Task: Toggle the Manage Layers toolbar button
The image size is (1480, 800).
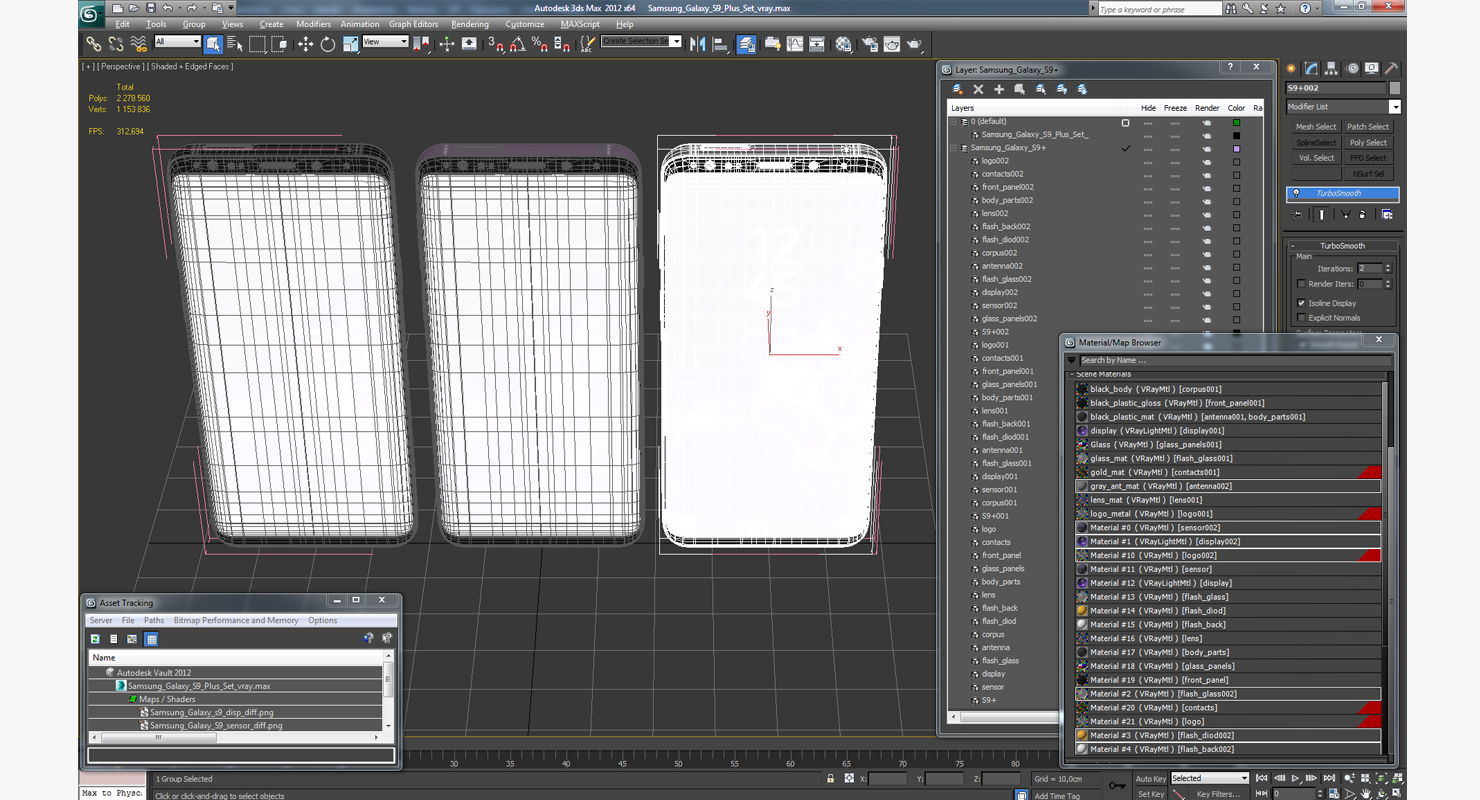Action: (746, 44)
